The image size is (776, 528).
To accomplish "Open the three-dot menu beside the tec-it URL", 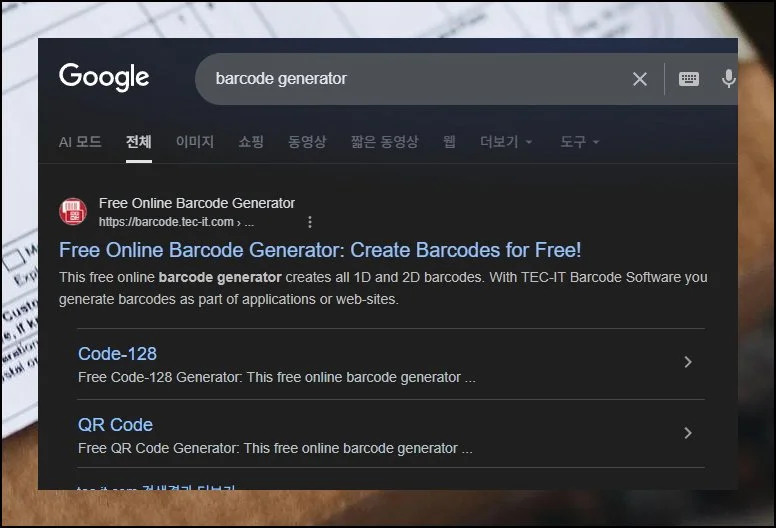I will click(x=310, y=222).
